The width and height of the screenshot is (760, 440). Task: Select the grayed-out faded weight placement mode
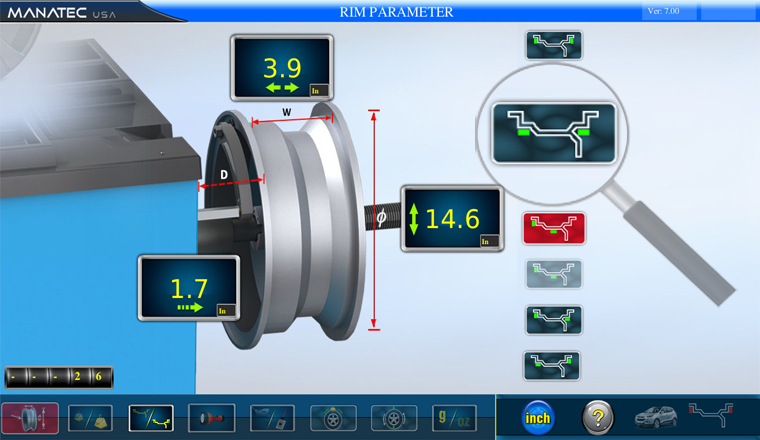554,274
